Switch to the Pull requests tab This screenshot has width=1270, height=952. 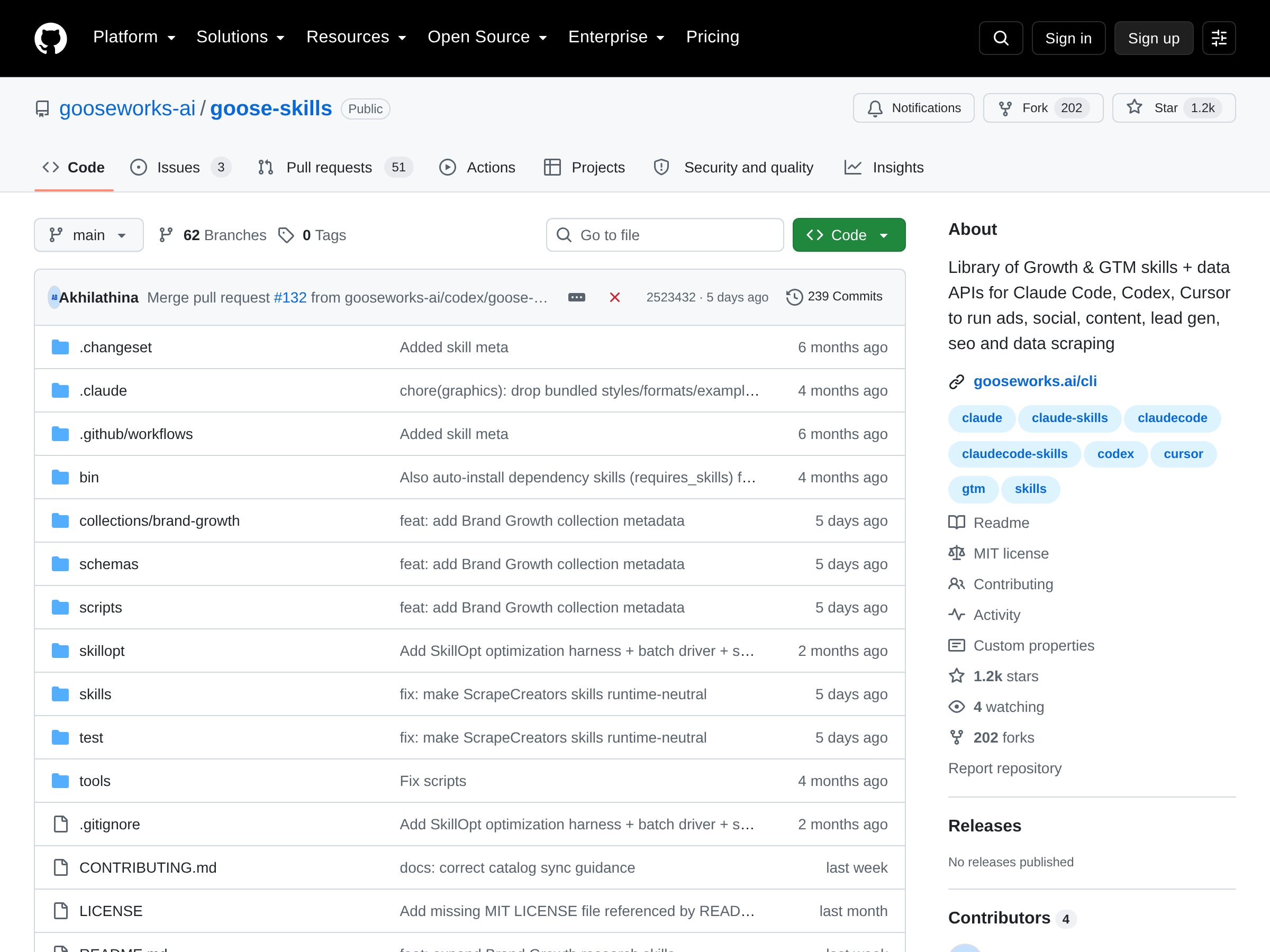point(335,168)
